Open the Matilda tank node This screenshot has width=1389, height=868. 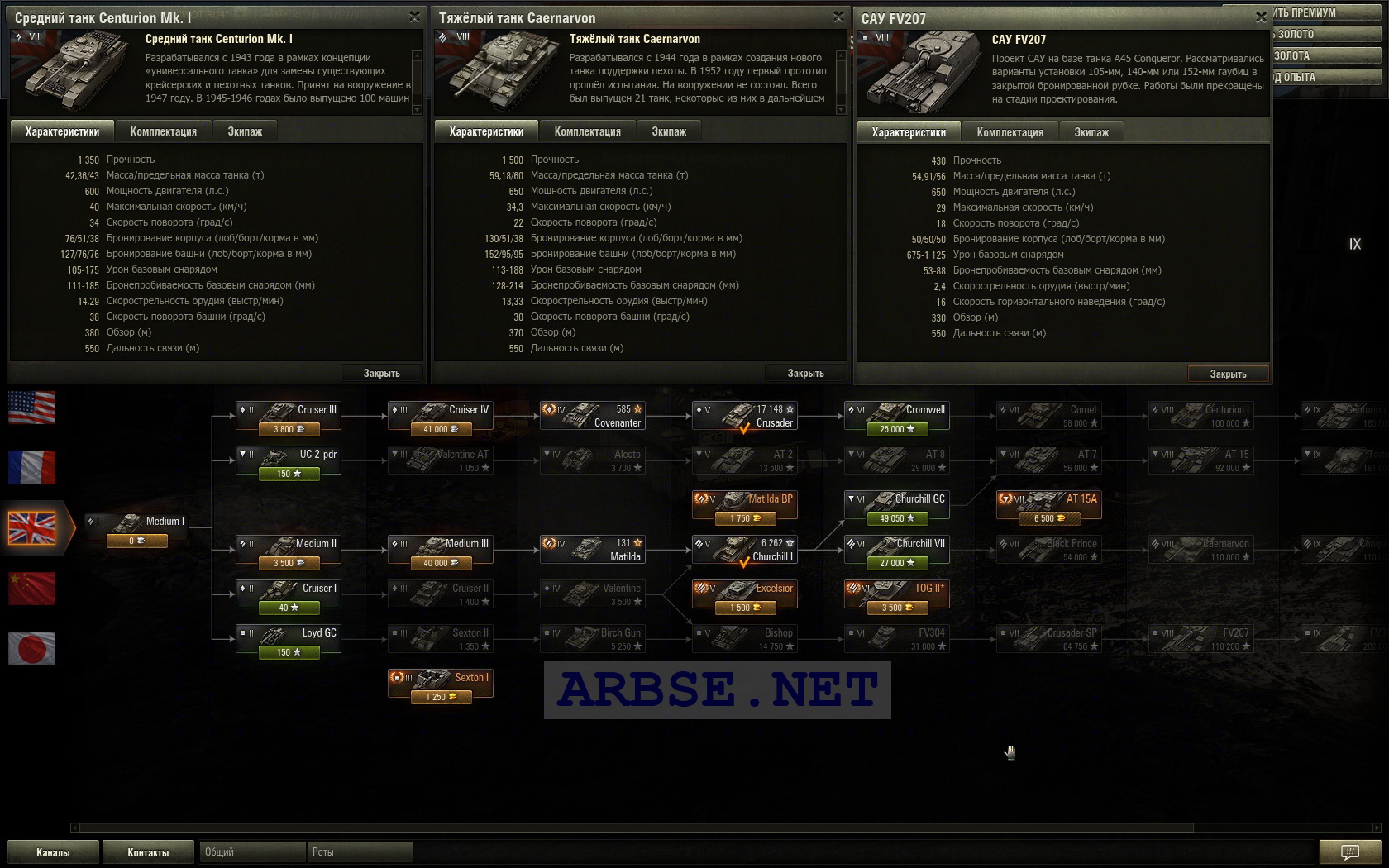pos(593,550)
